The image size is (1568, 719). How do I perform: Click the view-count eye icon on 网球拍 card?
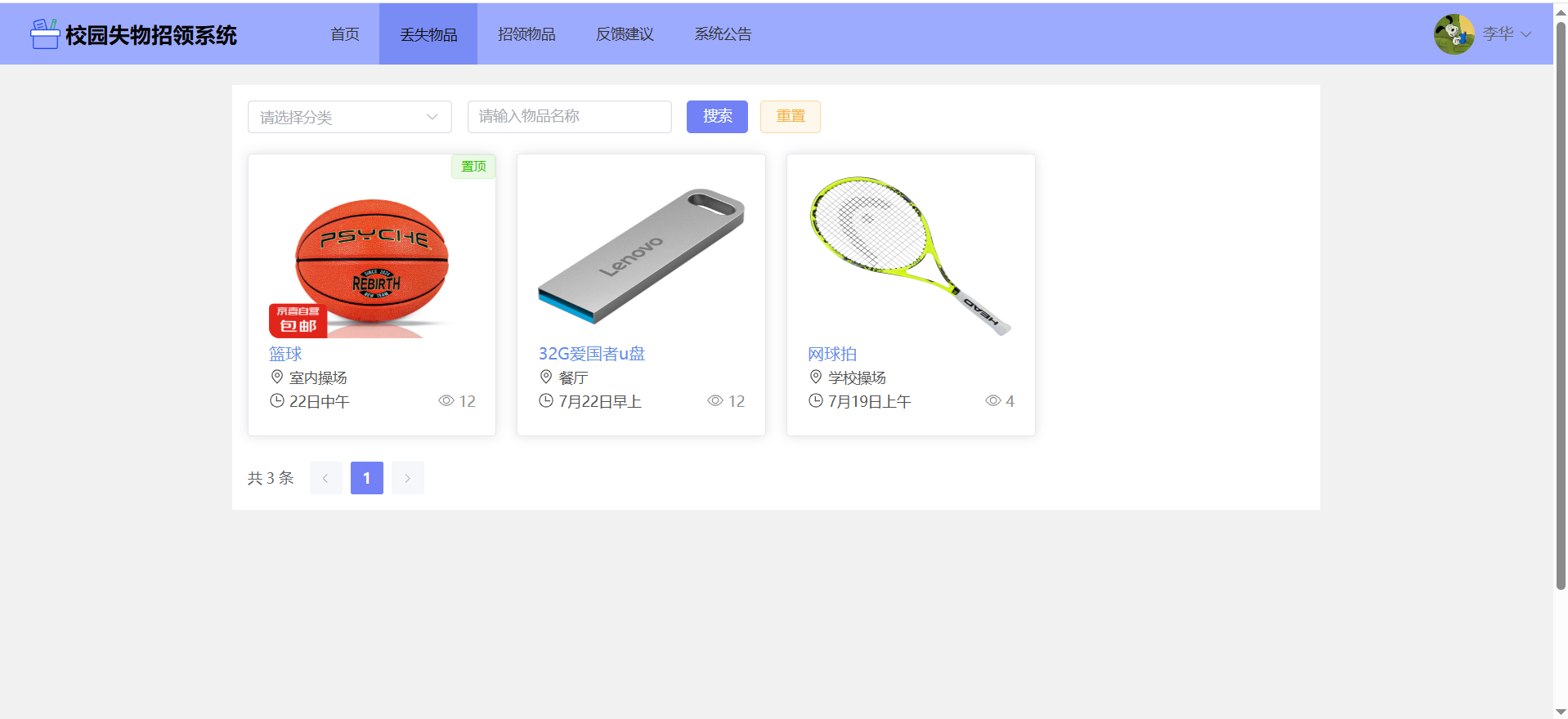(x=993, y=400)
